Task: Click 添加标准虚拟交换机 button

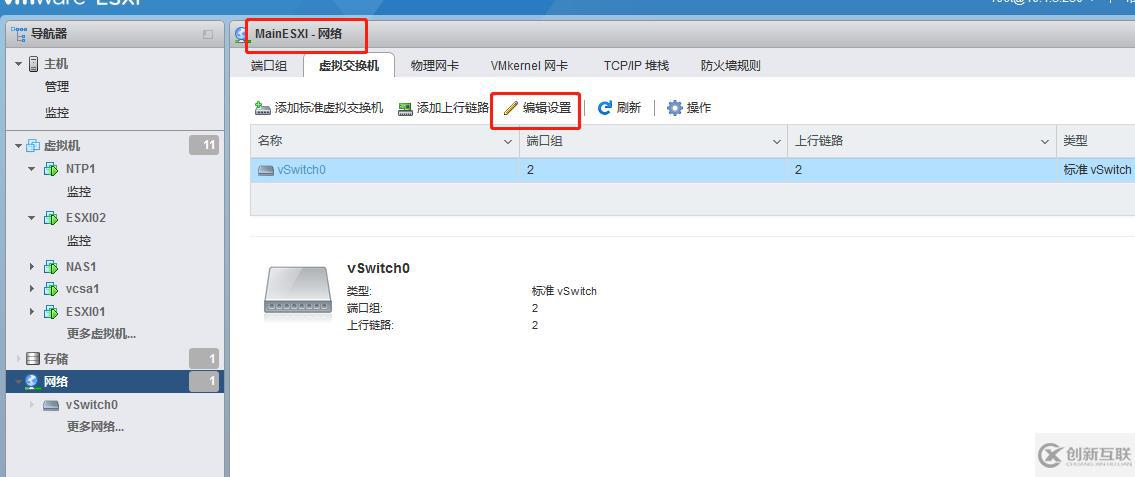Action: 319,109
